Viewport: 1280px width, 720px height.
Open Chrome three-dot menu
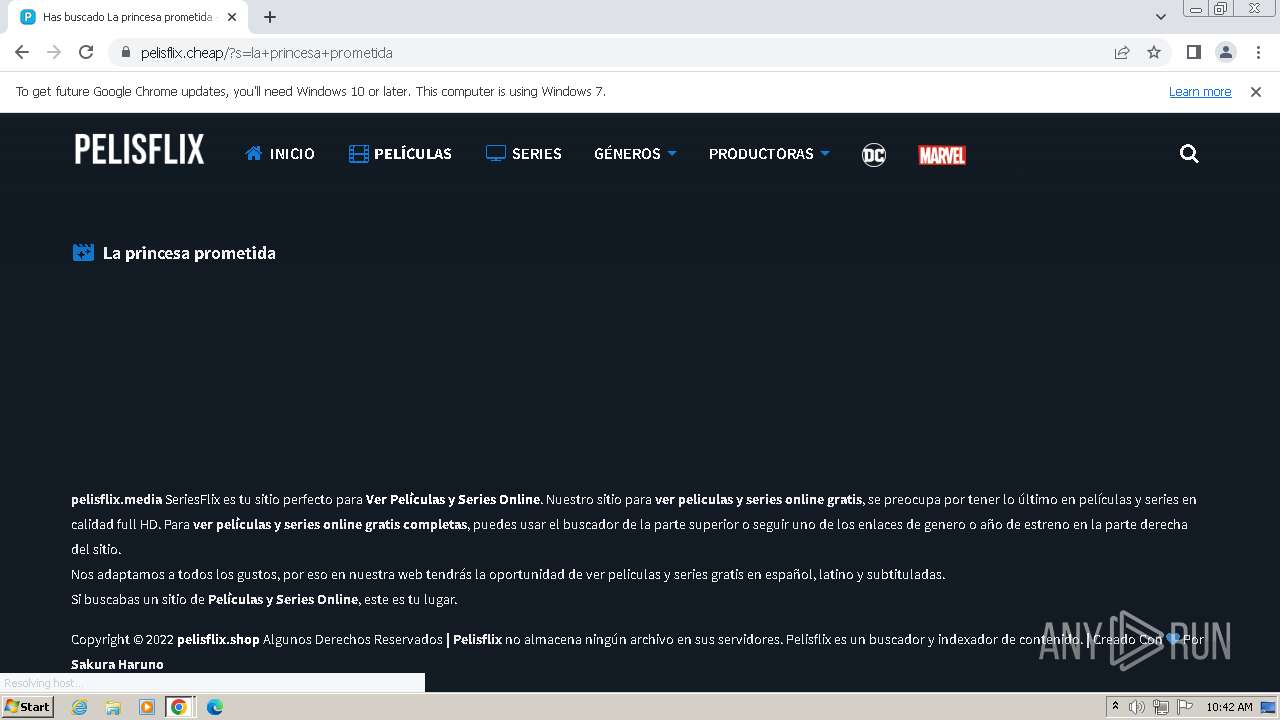click(x=1258, y=53)
